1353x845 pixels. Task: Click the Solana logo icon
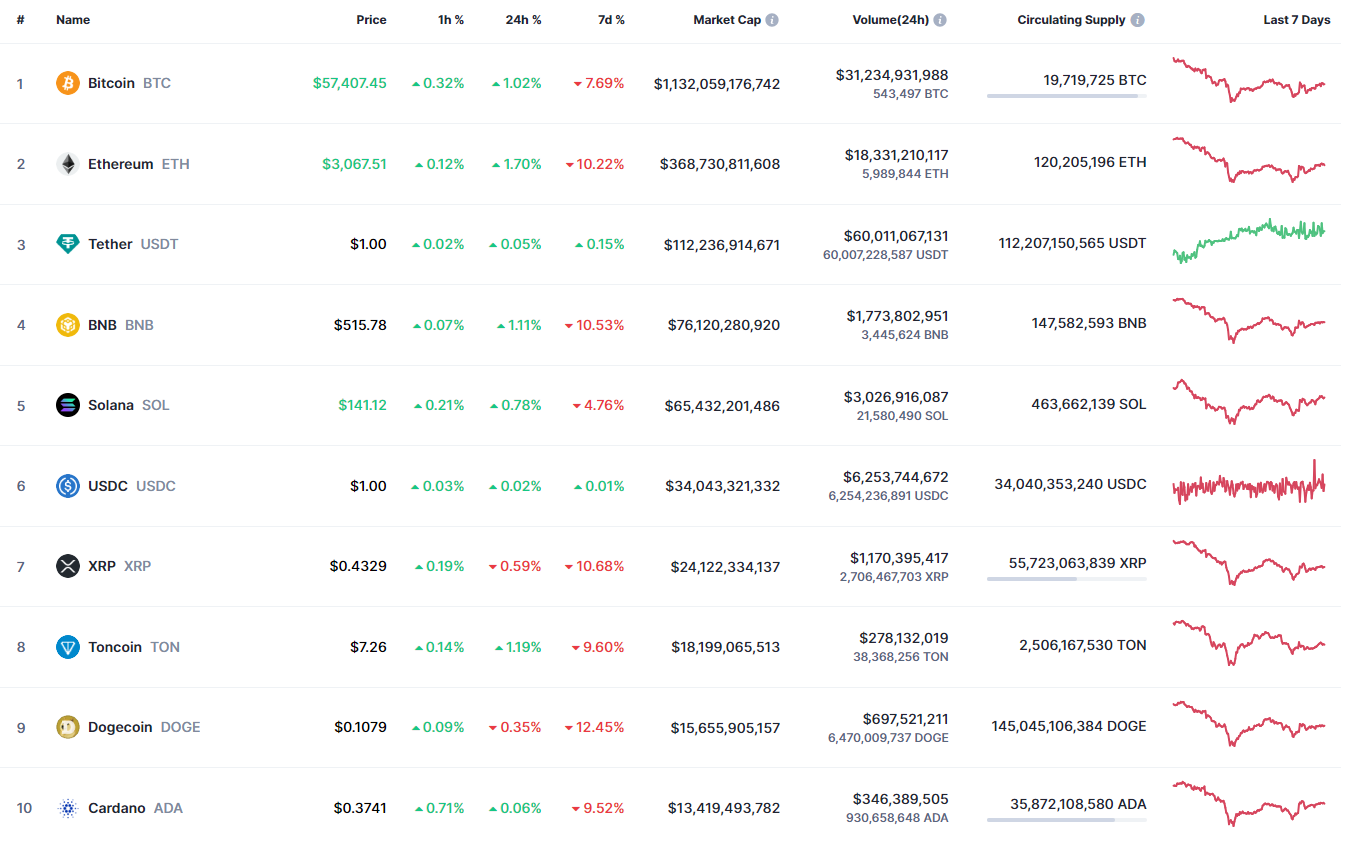click(68, 405)
